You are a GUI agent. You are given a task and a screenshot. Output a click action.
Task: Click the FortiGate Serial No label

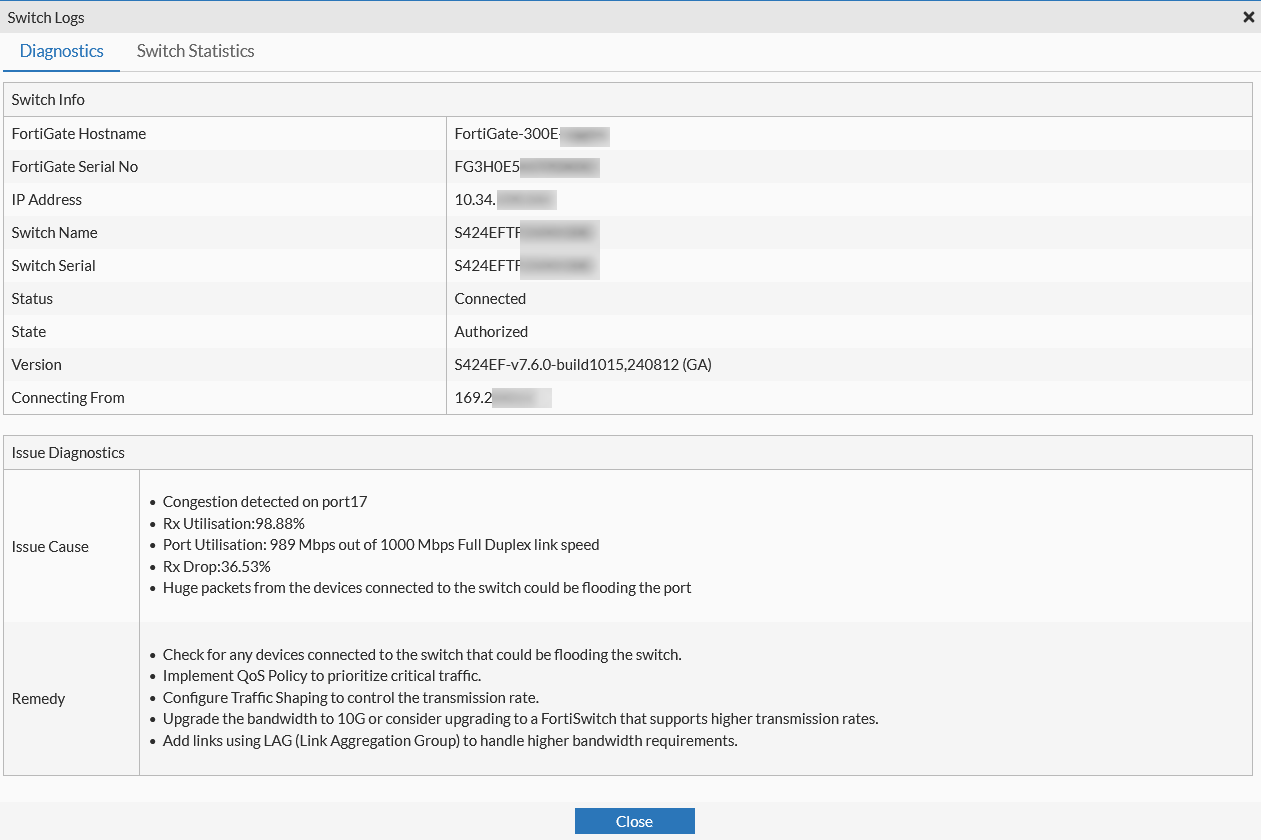click(x=75, y=167)
